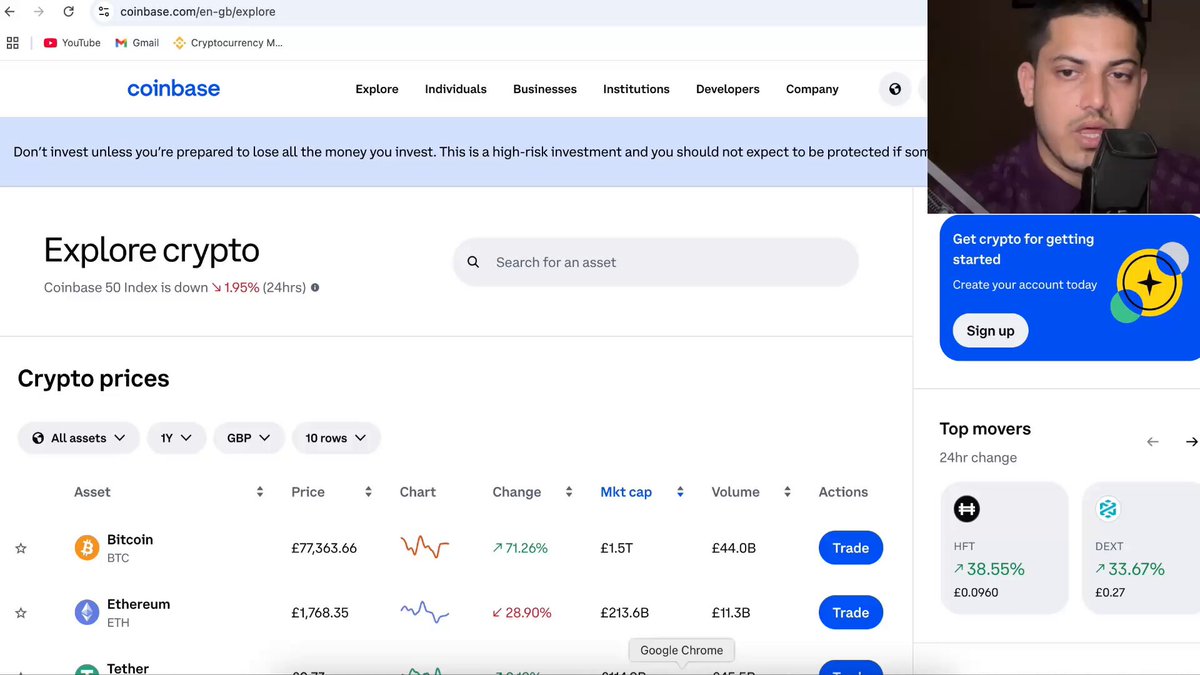Screen dimensions: 1200x675
Task: Show previous top movers with left arrow
Action: 1153,441
